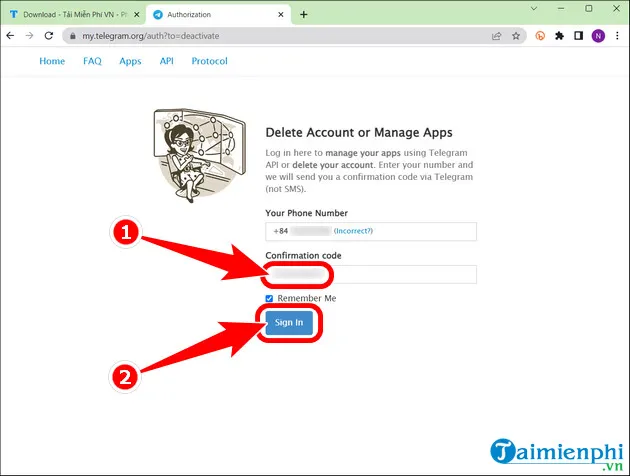The width and height of the screenshot is (630, 476).
Task: Open a new tab with plus button
Action: (304, 15)
